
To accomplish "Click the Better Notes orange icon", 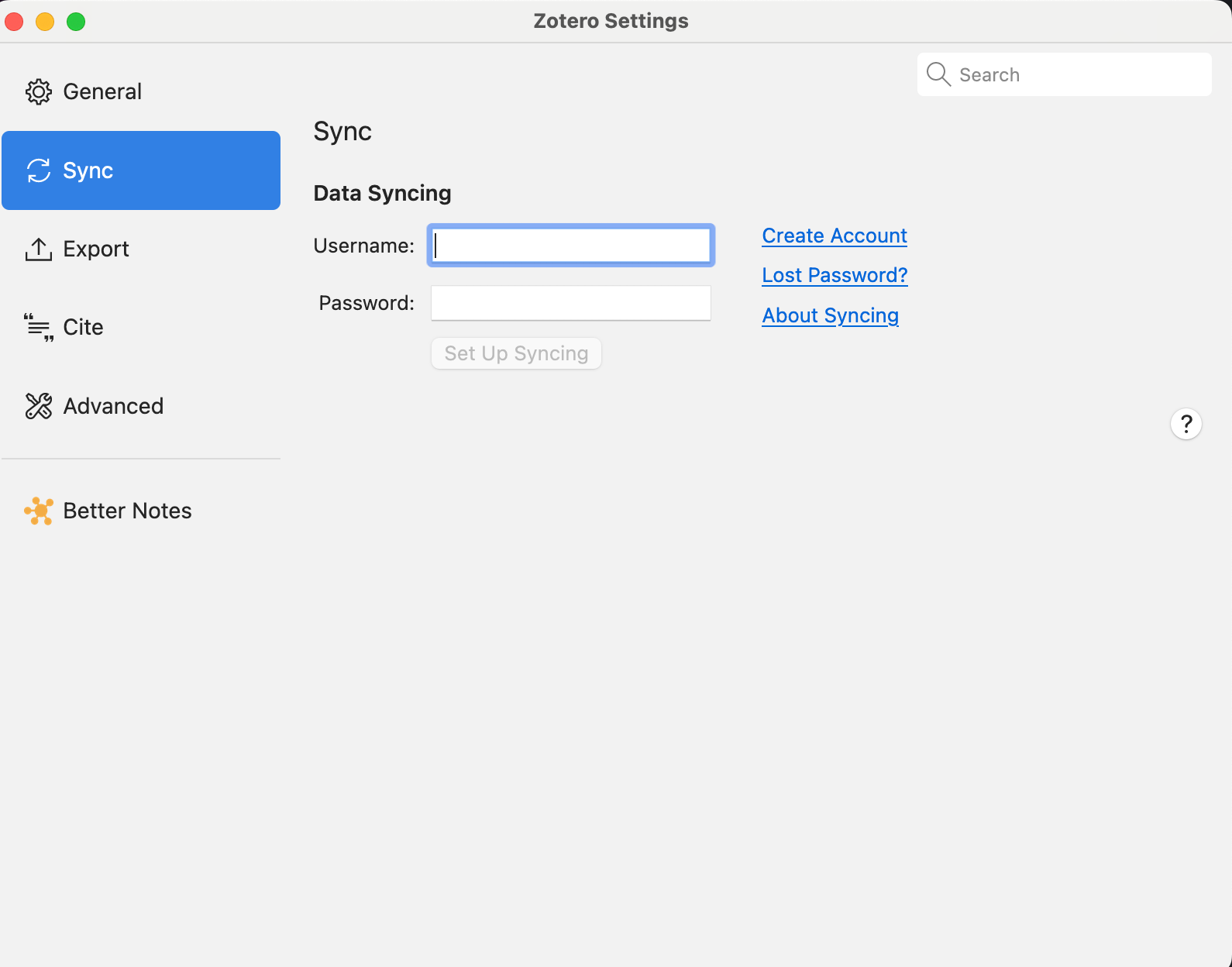I will pos(39,511).
